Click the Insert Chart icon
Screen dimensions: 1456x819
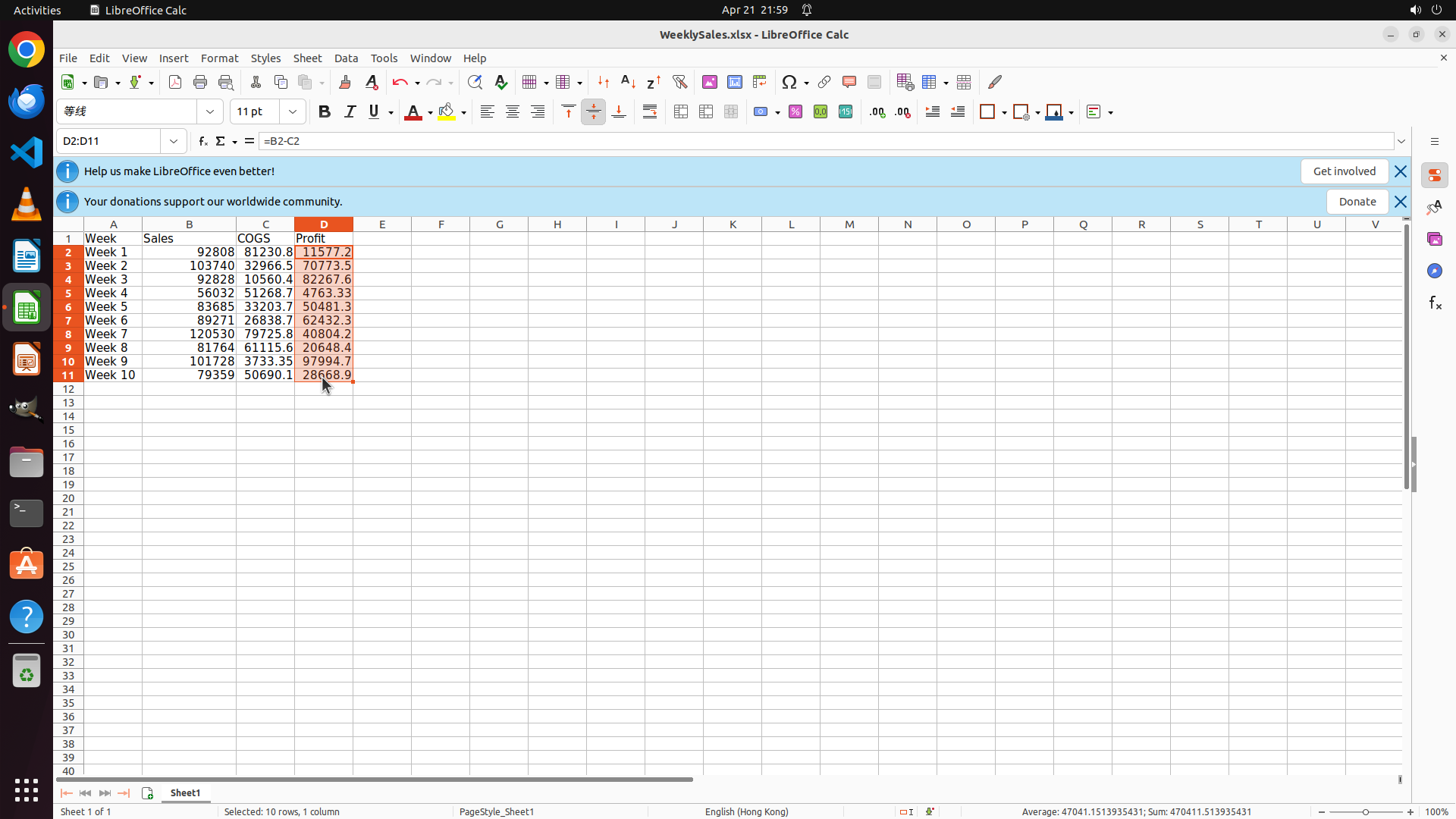[734, 82]
